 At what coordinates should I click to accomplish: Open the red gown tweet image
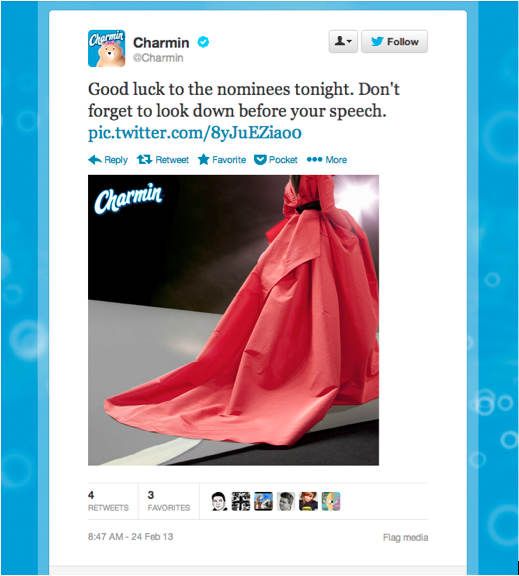pos(233,320)
